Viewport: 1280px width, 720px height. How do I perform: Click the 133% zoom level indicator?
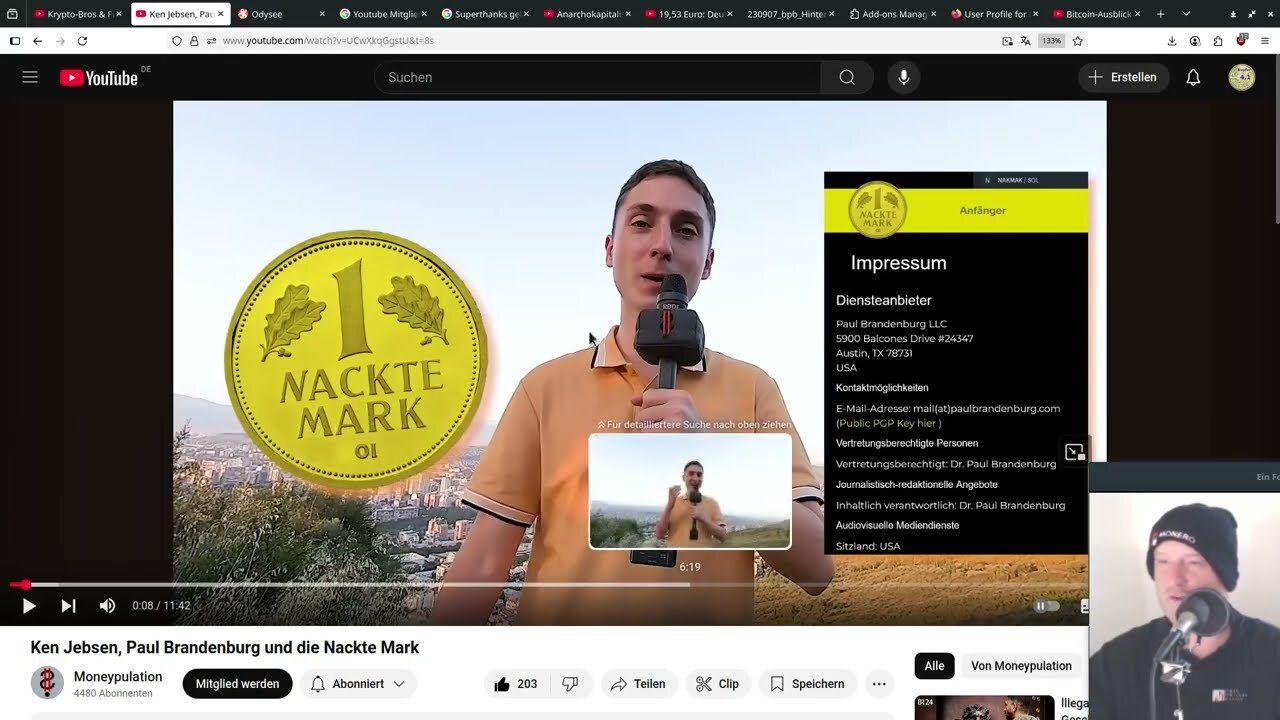click(1051, 41)
